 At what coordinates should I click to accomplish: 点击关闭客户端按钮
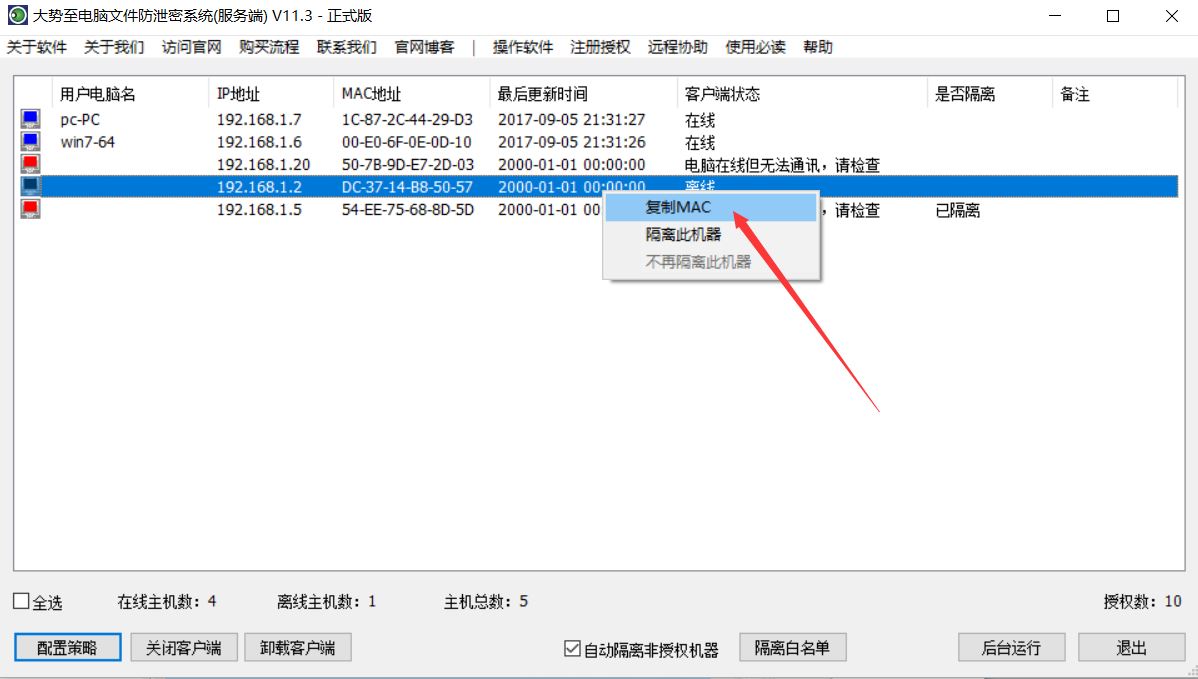(x=184, y=647)
